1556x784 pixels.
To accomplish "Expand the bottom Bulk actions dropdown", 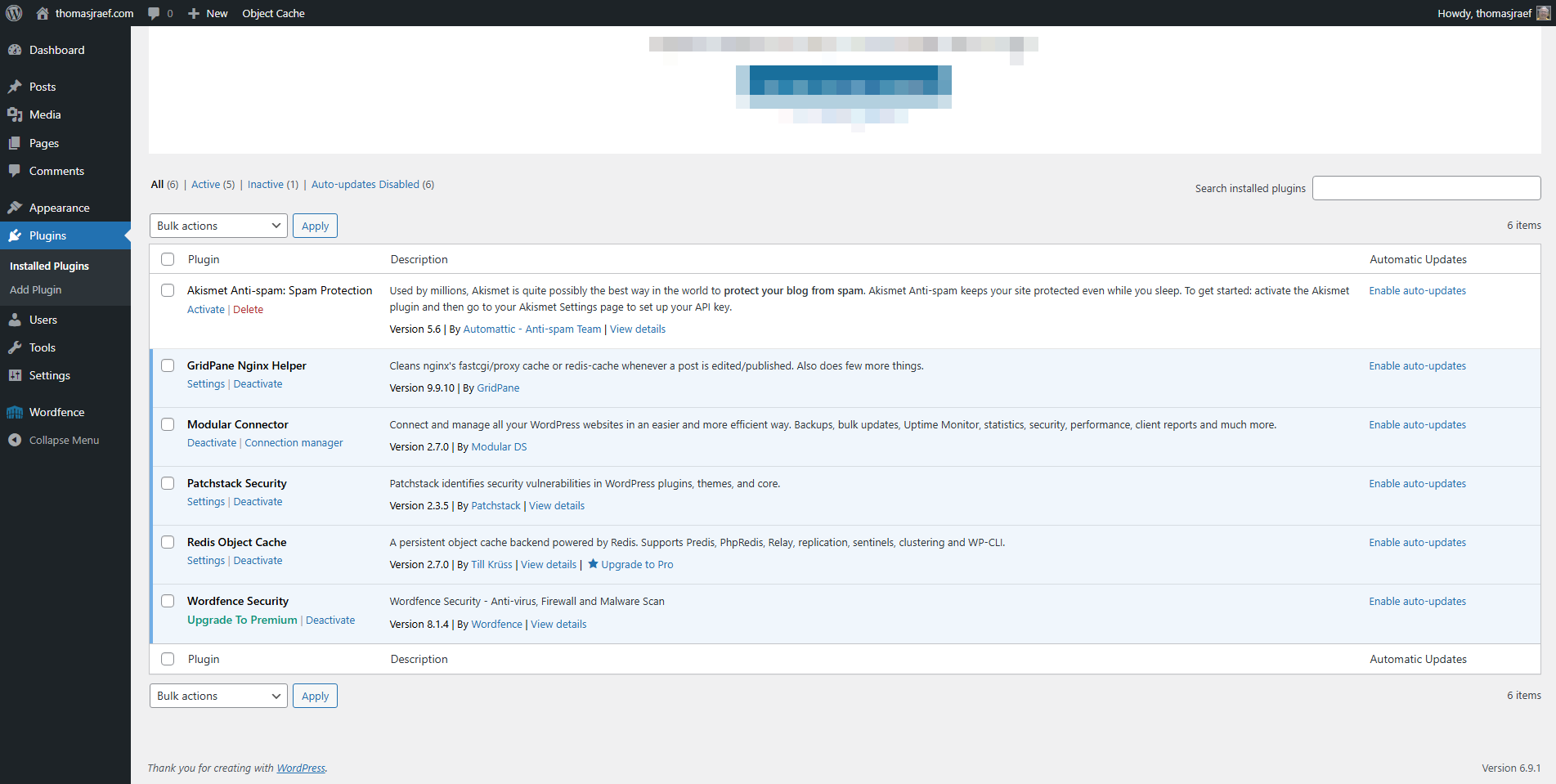I will (x=218, y=696).
